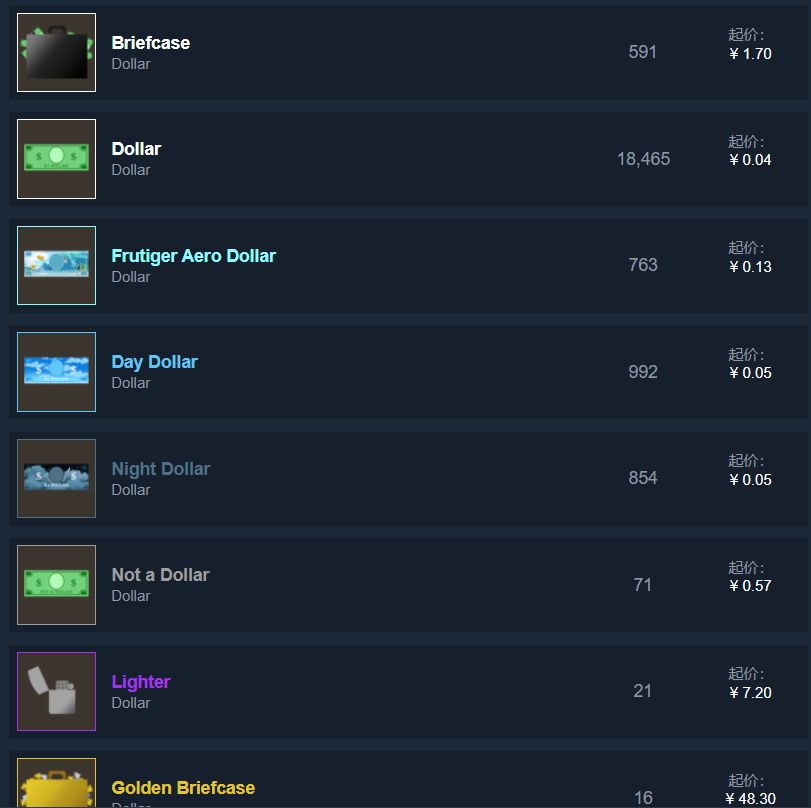Click the Dollar listing quantity 18,465
This screenshot has height=808, width=811.
(643, 159)
